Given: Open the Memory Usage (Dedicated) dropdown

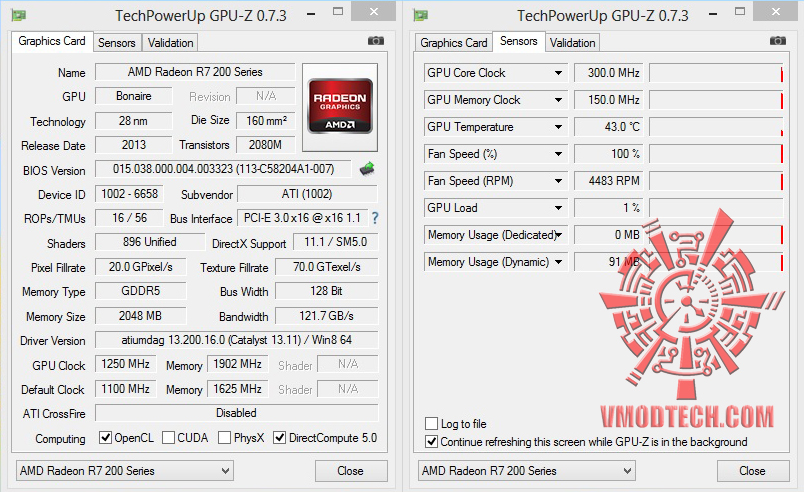Looking at the screenshot, I should pos(558,235).
